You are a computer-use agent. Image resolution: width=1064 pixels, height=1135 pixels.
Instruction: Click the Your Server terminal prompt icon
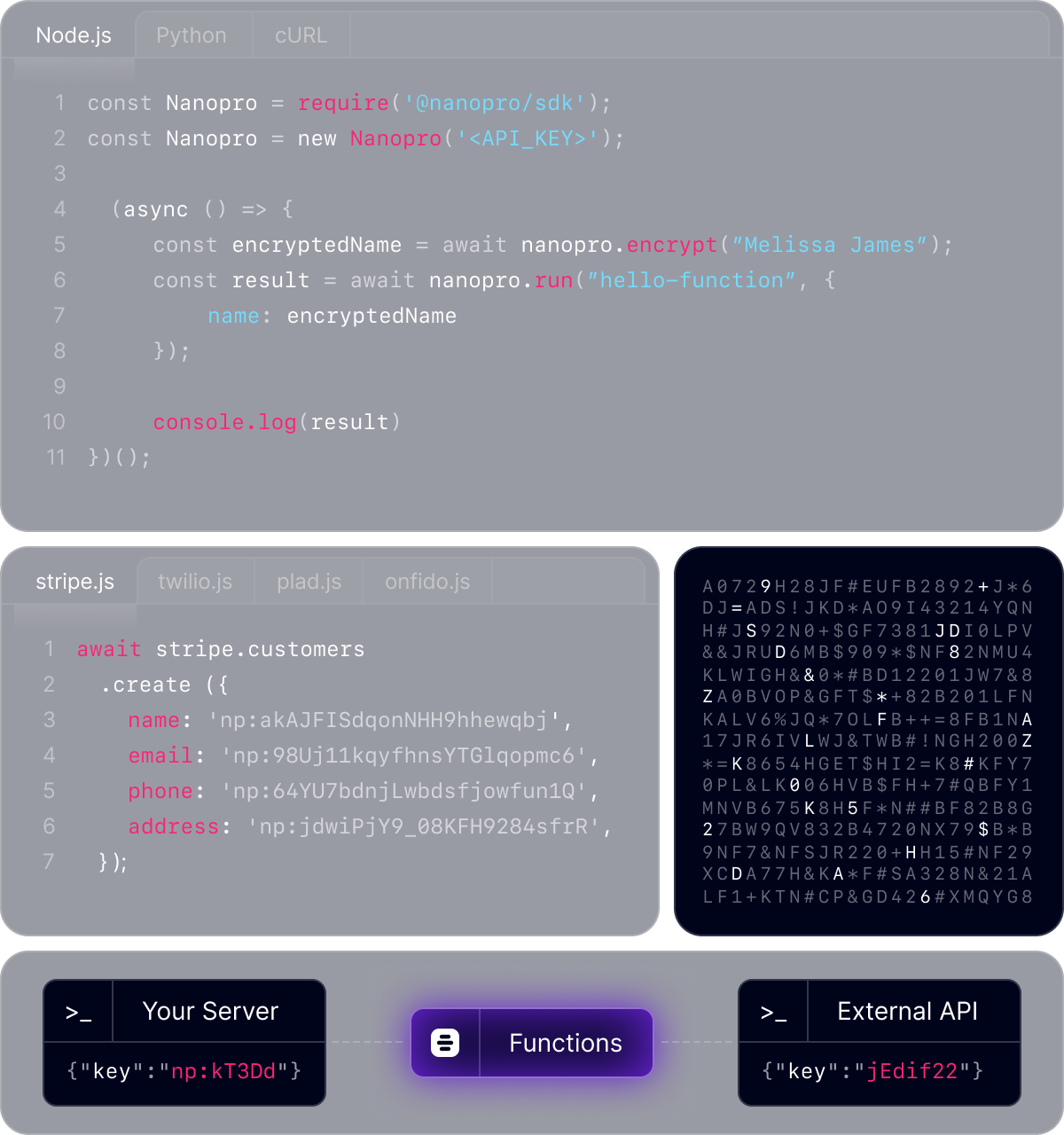coord(79,1012)
